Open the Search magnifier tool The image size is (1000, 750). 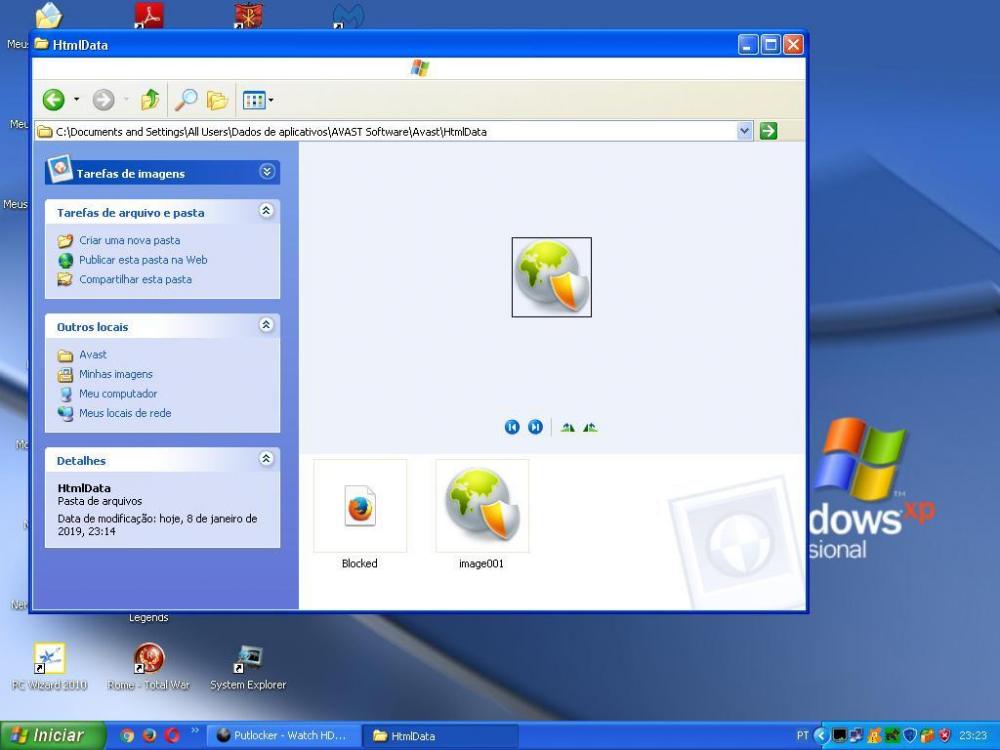[186, 100]
